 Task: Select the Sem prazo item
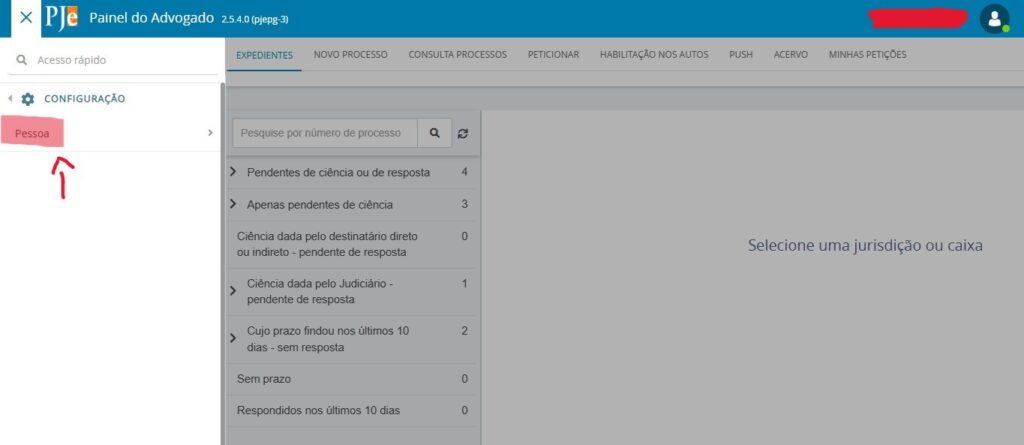[264, 379]
